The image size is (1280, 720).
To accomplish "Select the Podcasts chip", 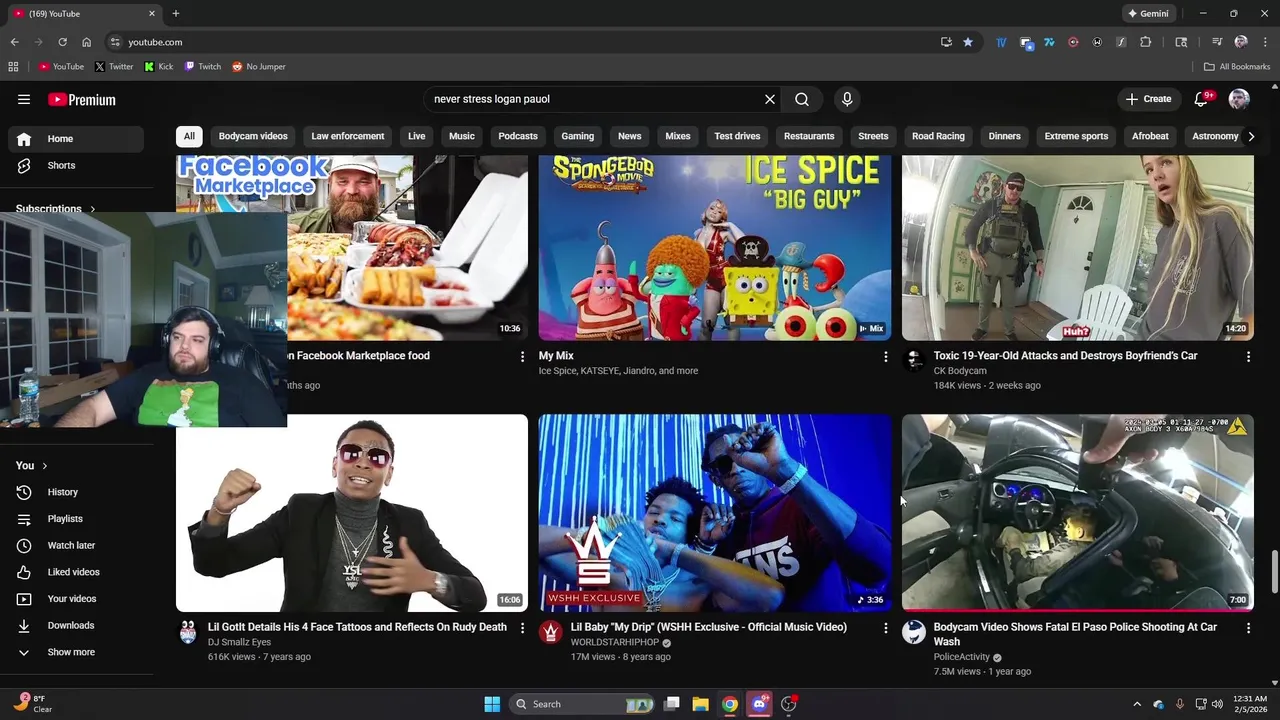I will 518,136.
